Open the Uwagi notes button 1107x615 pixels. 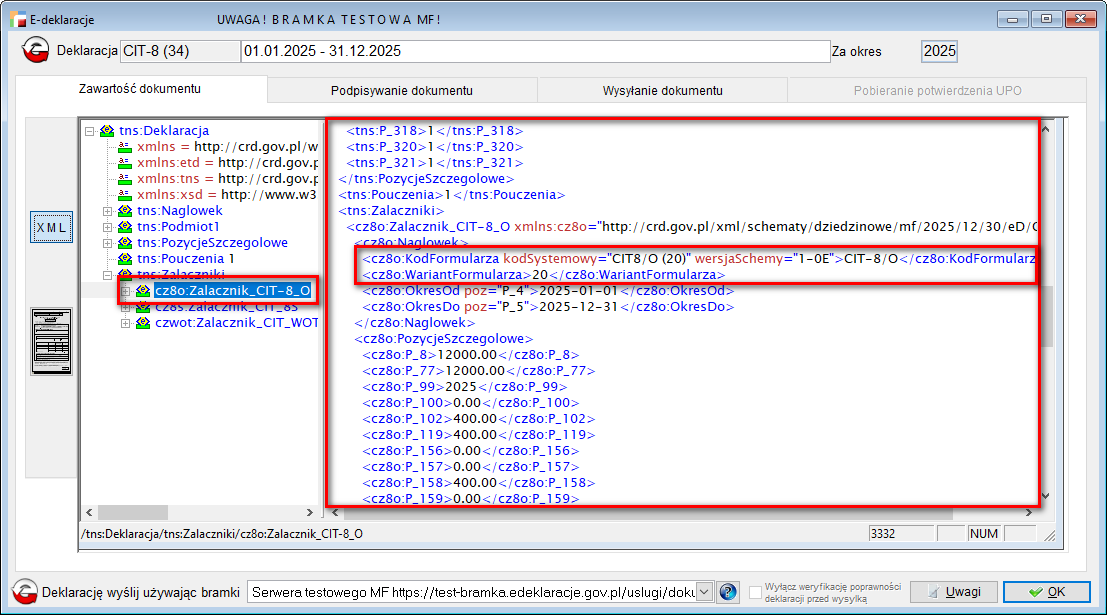coord(953,592)
